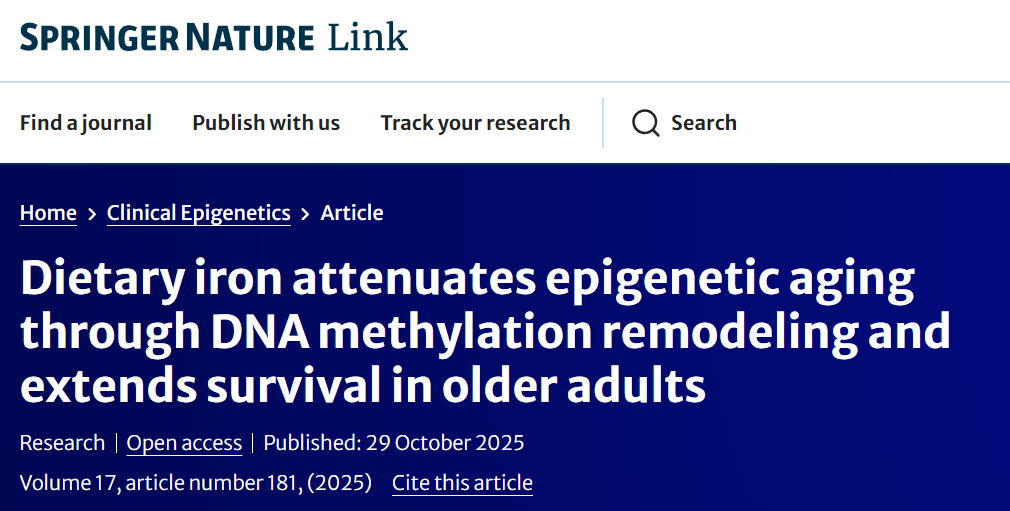Open the Find a journal menu
Image resolution: width=1010 pixels, height=511 pixels.
tap(86, 123)
